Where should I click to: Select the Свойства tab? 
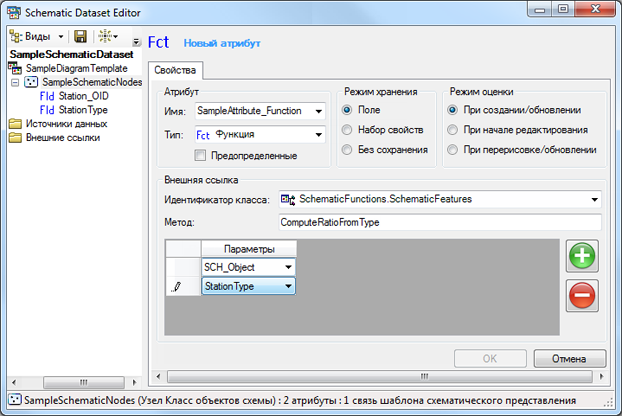click(x=175, y=70)
